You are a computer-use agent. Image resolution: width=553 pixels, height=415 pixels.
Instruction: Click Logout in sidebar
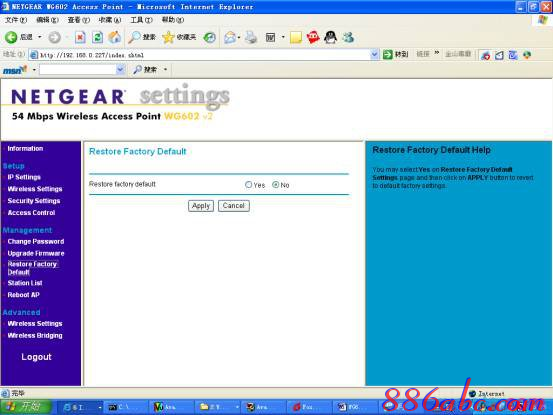pyautogui.click(x=36, y=357)
